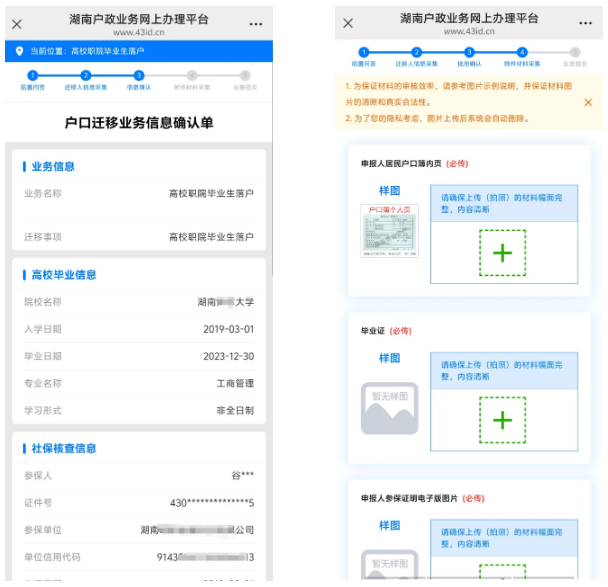Image resolution: width=608 pixels, height=587 pixels.
Task: View the 户口簿 sample image thumbnail
Action: tap(389, 230)
